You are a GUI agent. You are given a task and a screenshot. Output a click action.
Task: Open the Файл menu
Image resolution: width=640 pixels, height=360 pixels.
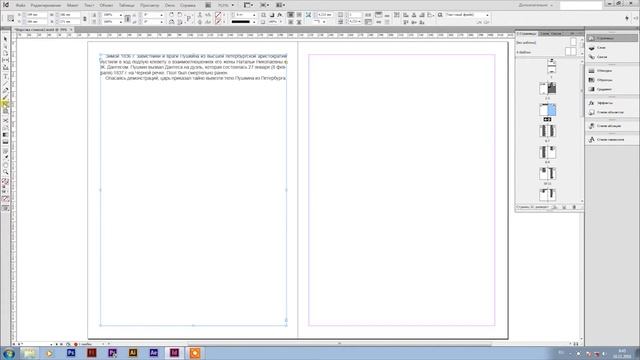point(20,5)
